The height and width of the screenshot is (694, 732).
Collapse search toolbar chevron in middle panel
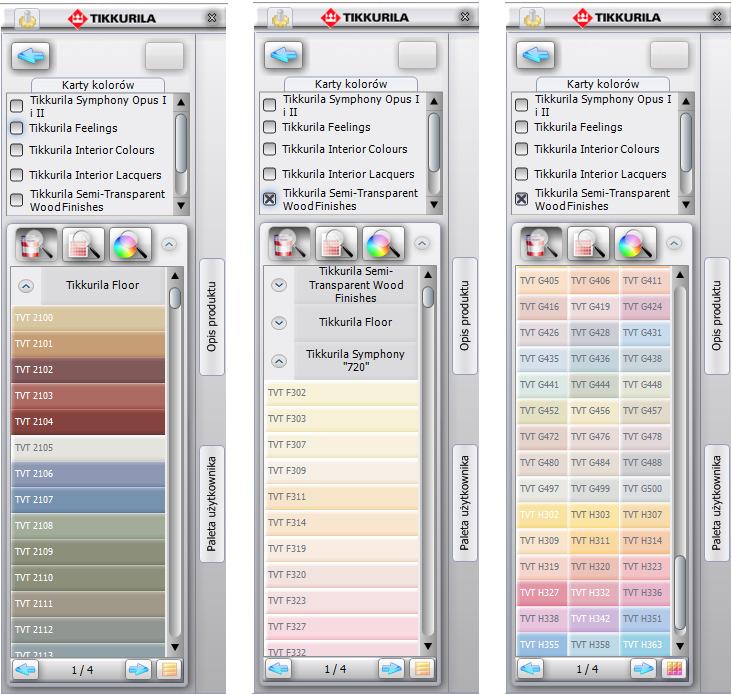(x=422, y=243)
